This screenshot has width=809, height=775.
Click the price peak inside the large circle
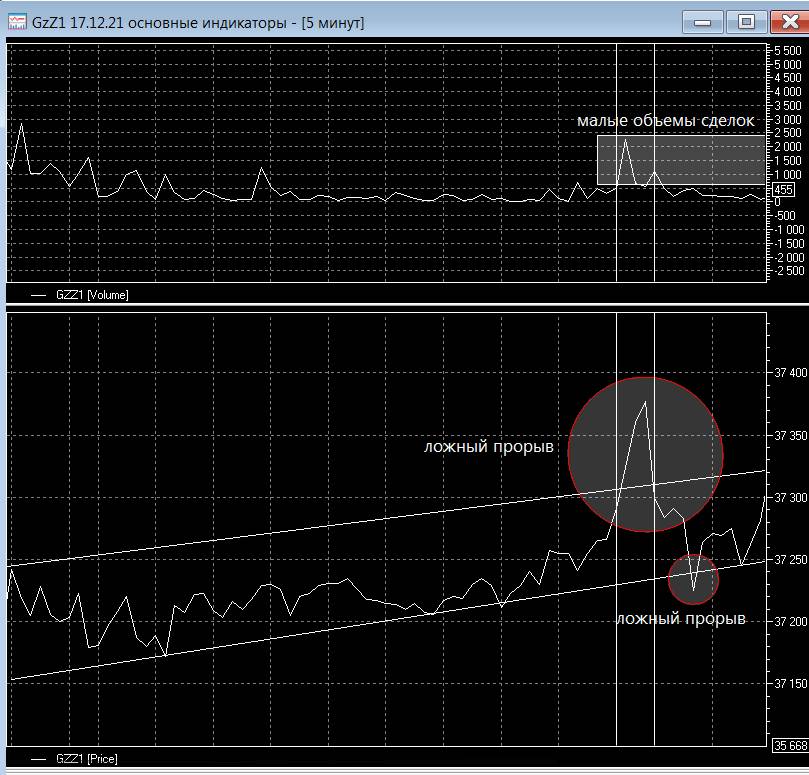pyautogui.click(x=645, y=401)
